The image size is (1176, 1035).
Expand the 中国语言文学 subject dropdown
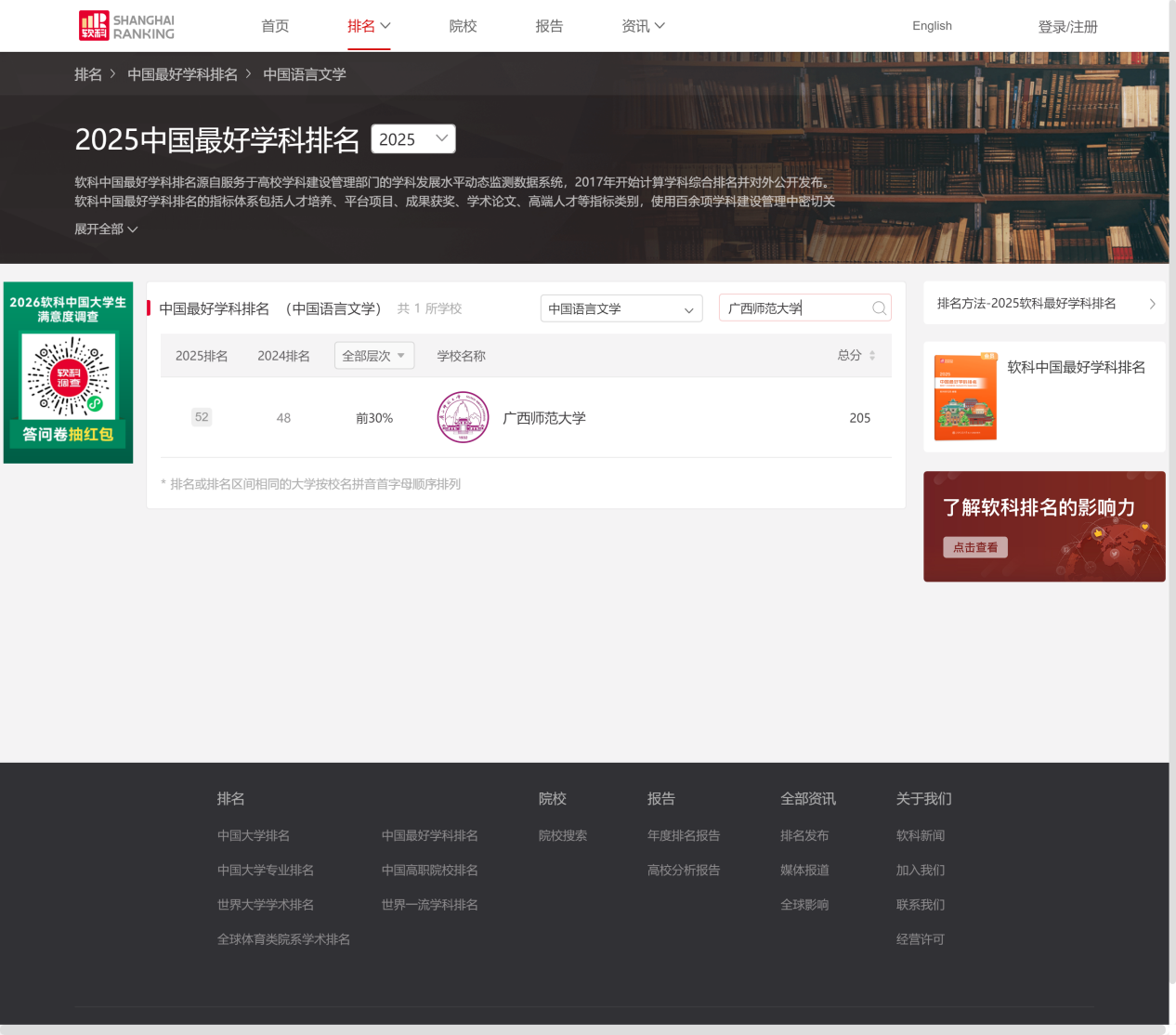[621, 309]
